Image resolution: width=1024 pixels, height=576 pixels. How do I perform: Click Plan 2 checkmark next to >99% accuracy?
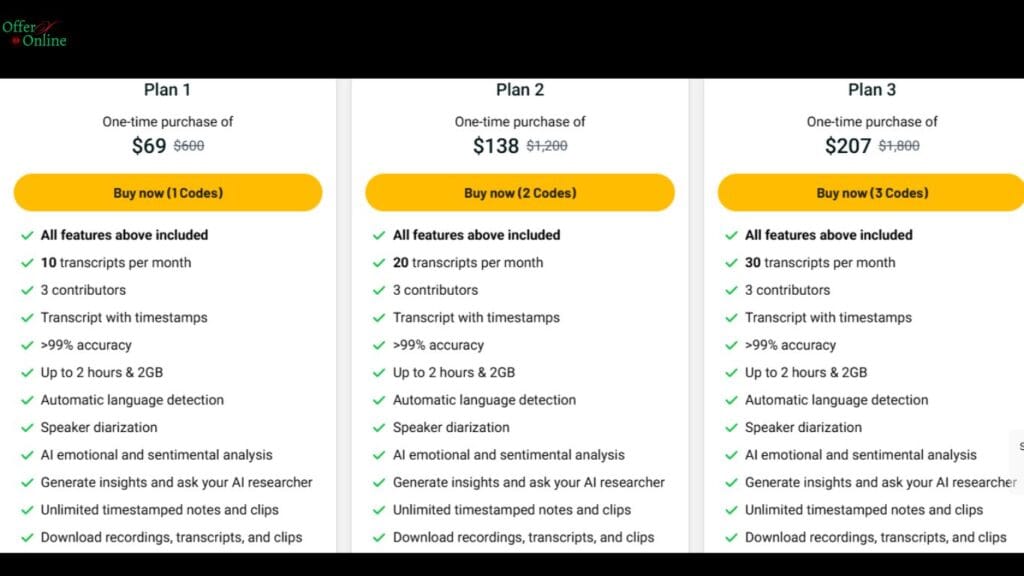379,345
